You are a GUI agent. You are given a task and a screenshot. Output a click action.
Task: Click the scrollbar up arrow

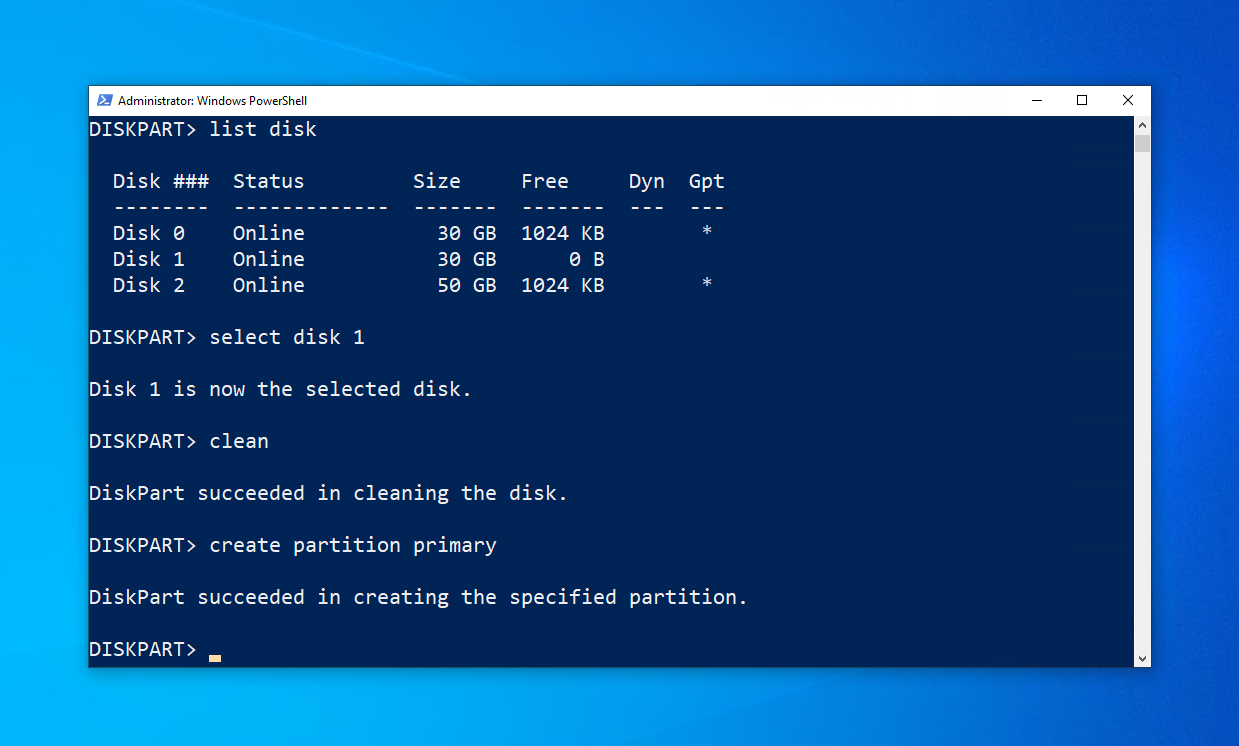coord(1142,125)
